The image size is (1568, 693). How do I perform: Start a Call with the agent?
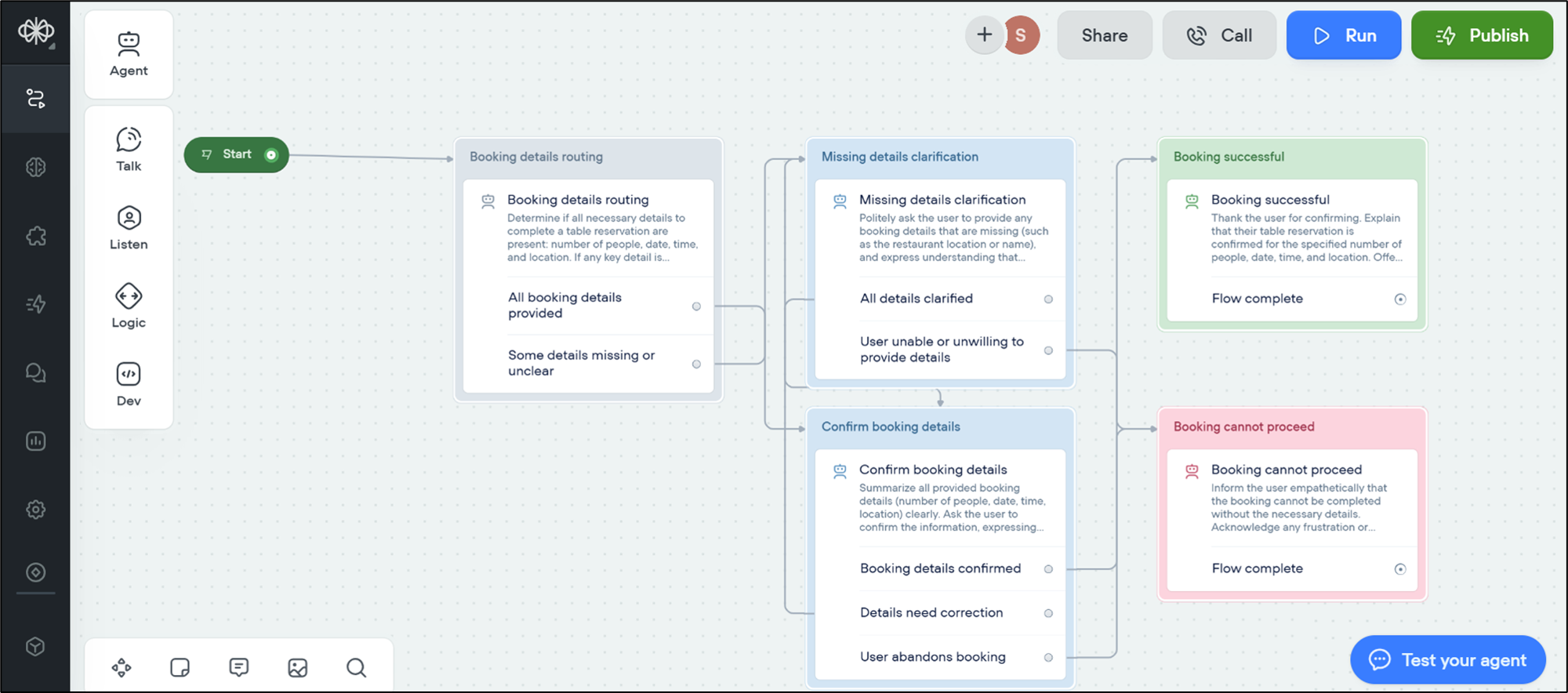click(1219, 35)
